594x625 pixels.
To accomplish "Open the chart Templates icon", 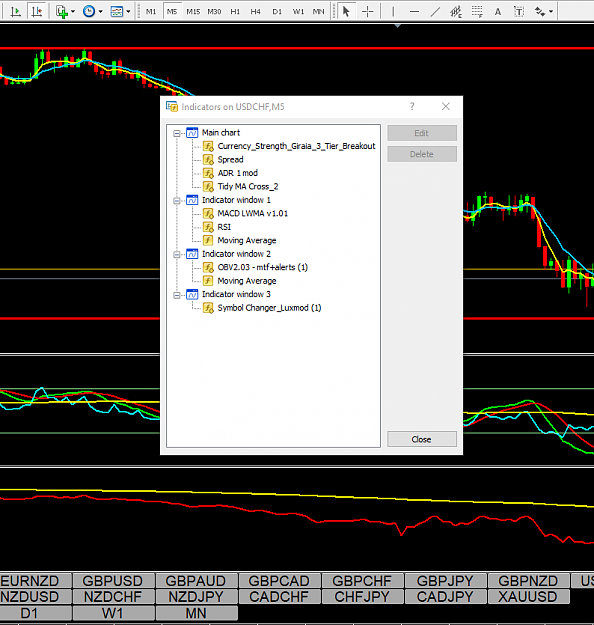I will click(116, 12).
